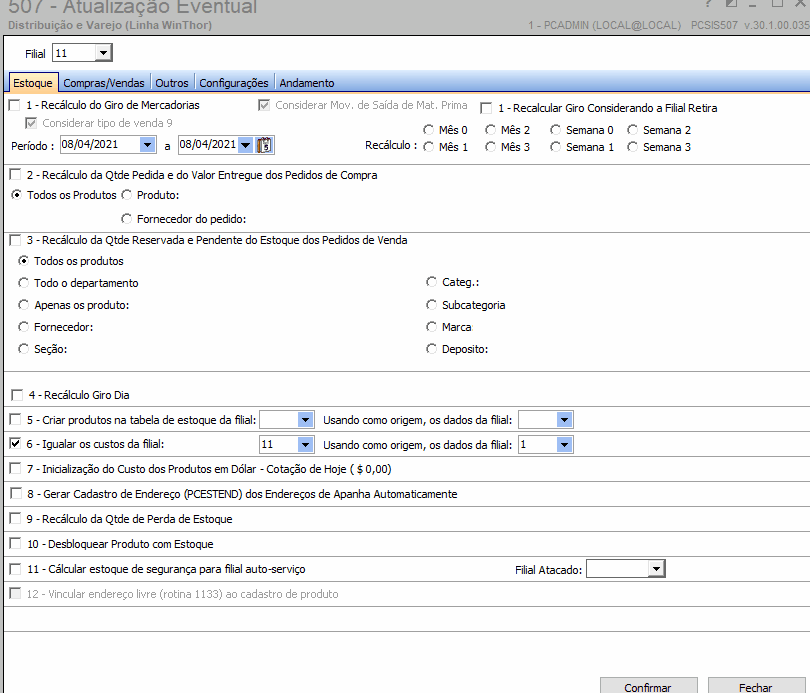This screenshot has width=810, height=693.
Task: Open the period end date dropdown
Action: pos(246,145)
